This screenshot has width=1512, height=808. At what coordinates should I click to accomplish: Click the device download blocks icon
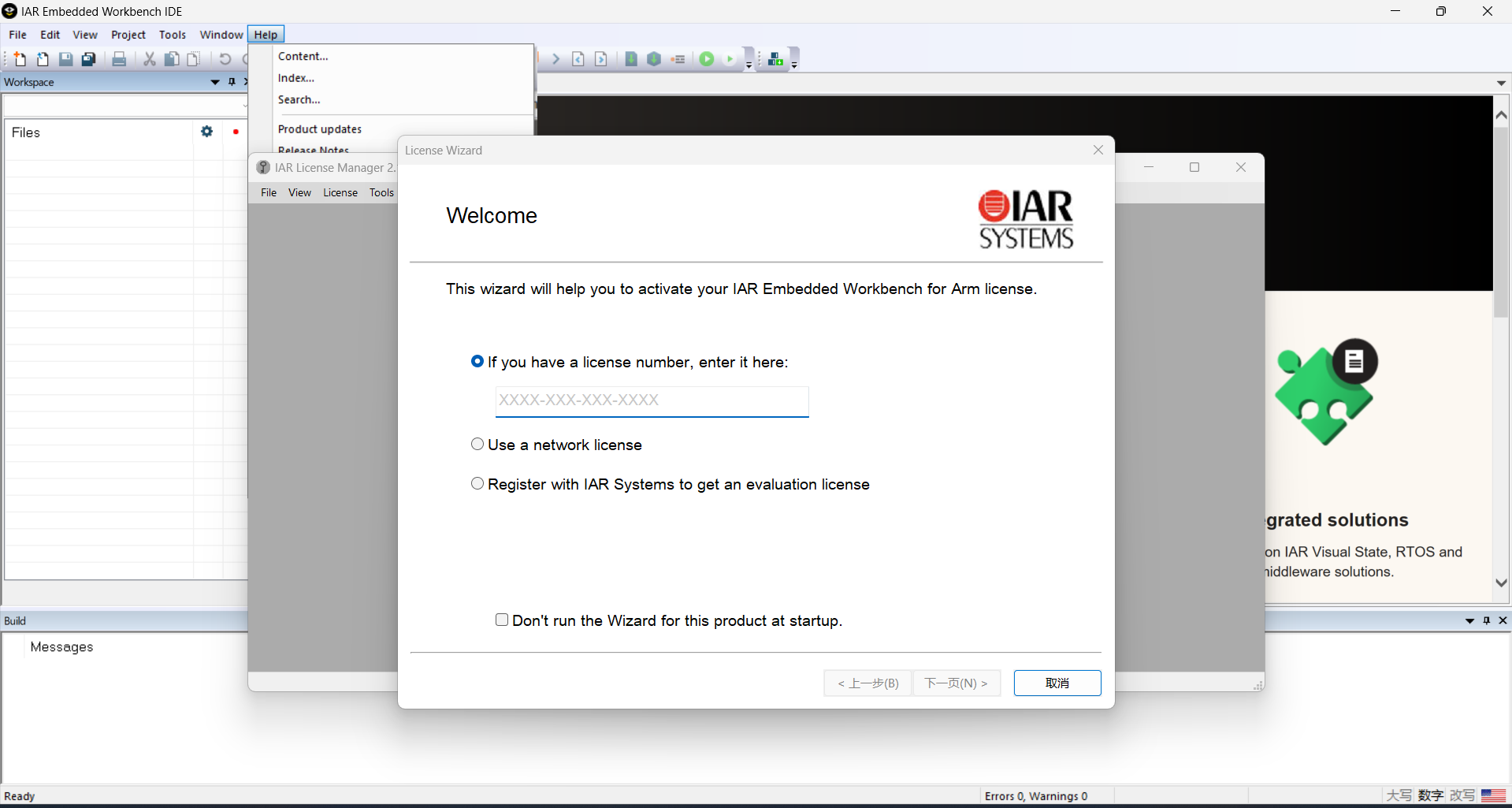click(x=775, y=59)
